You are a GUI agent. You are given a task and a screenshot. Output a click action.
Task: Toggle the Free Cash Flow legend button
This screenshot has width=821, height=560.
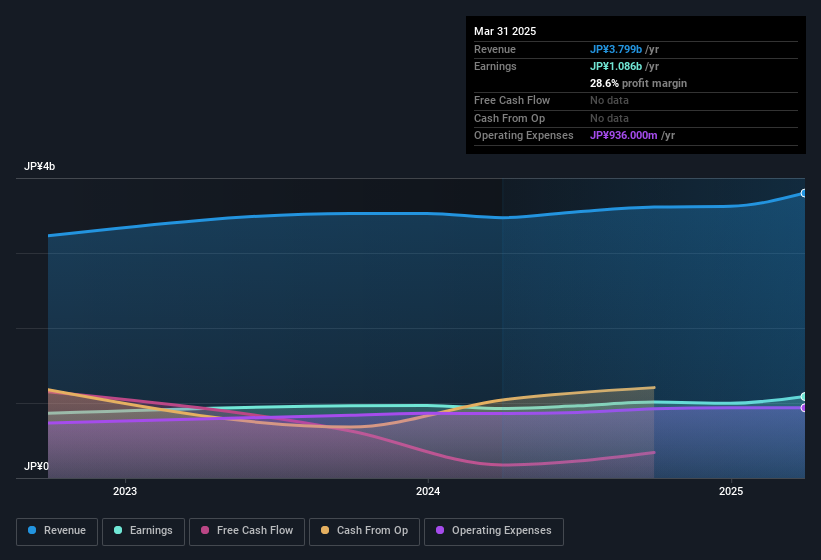click(x=247, y=531)
